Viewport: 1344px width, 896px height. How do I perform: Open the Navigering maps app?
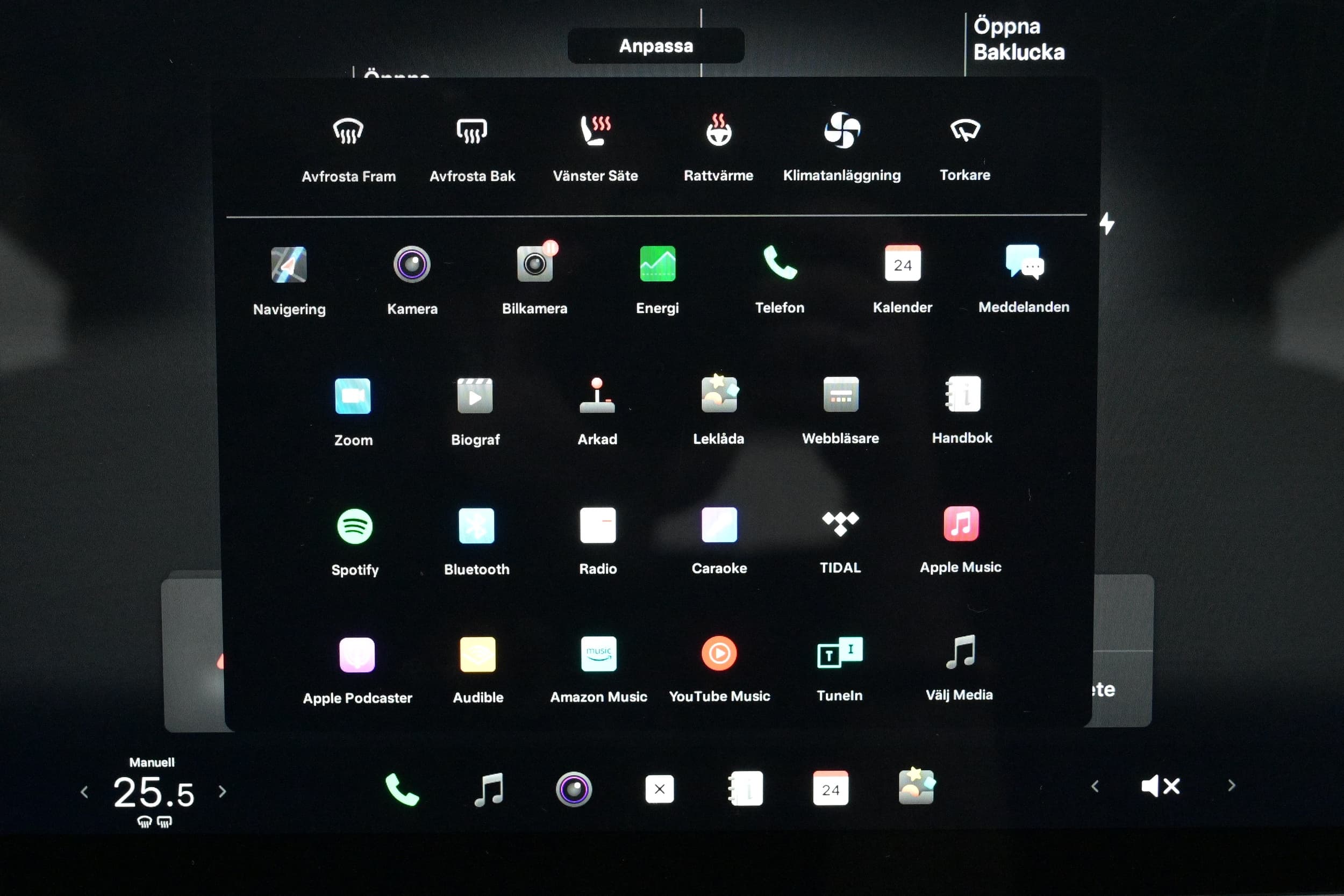coord(289,264)
